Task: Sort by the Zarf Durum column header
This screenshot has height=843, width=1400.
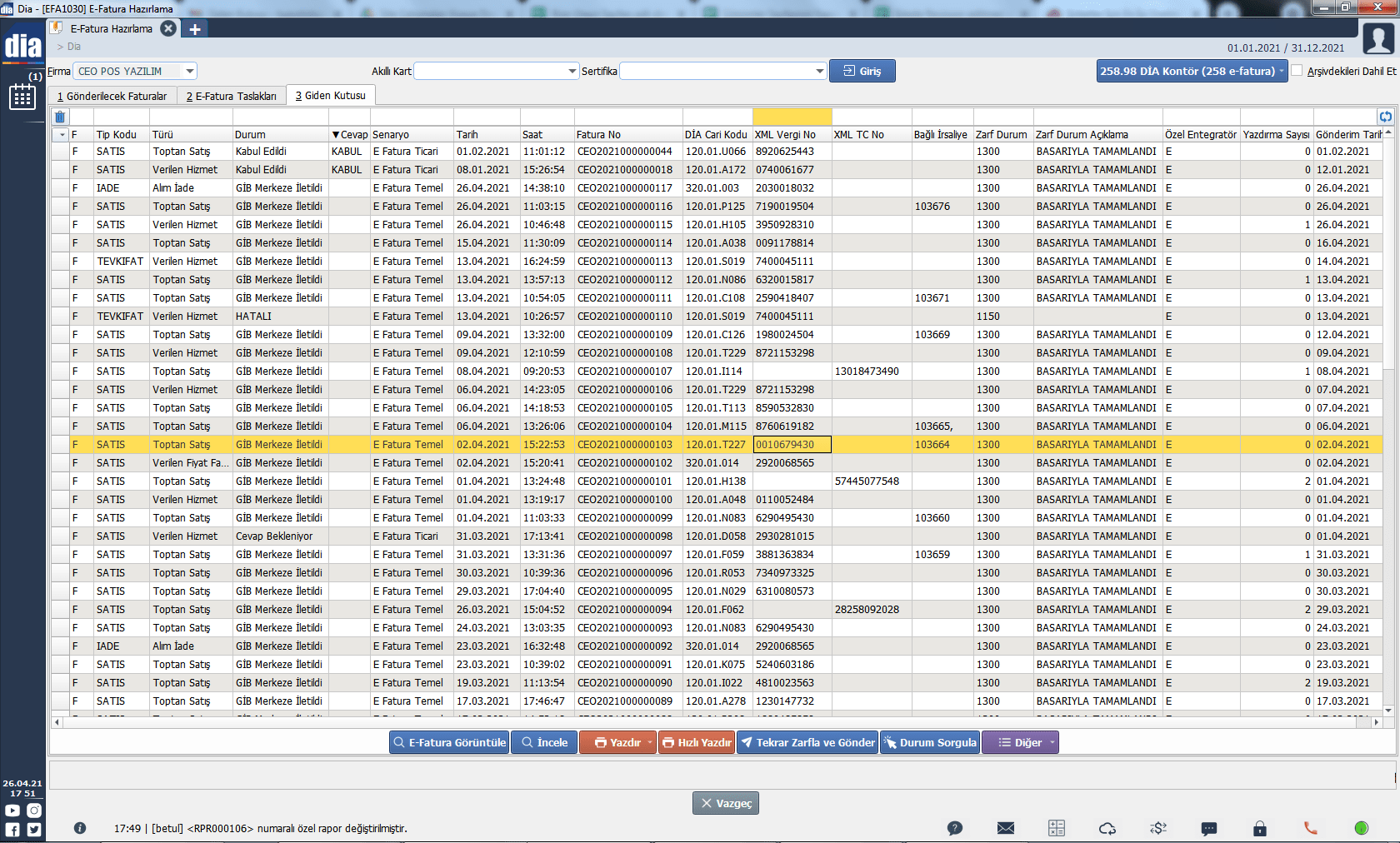Action: [1002, 134]
